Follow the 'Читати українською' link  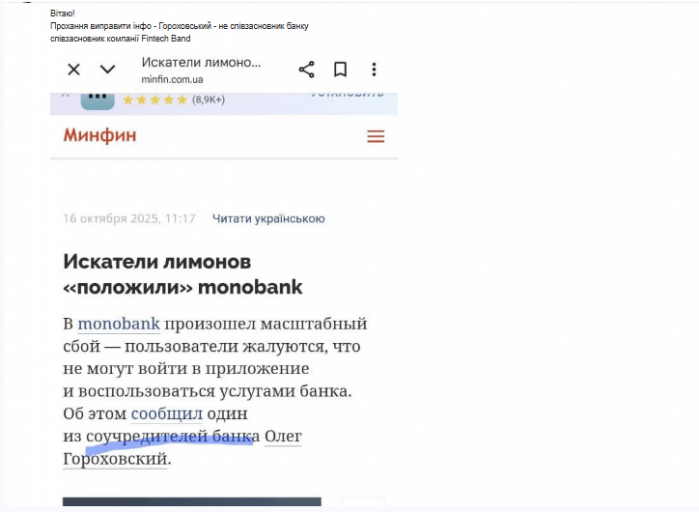pyautogui.click(x=268, y=218)
